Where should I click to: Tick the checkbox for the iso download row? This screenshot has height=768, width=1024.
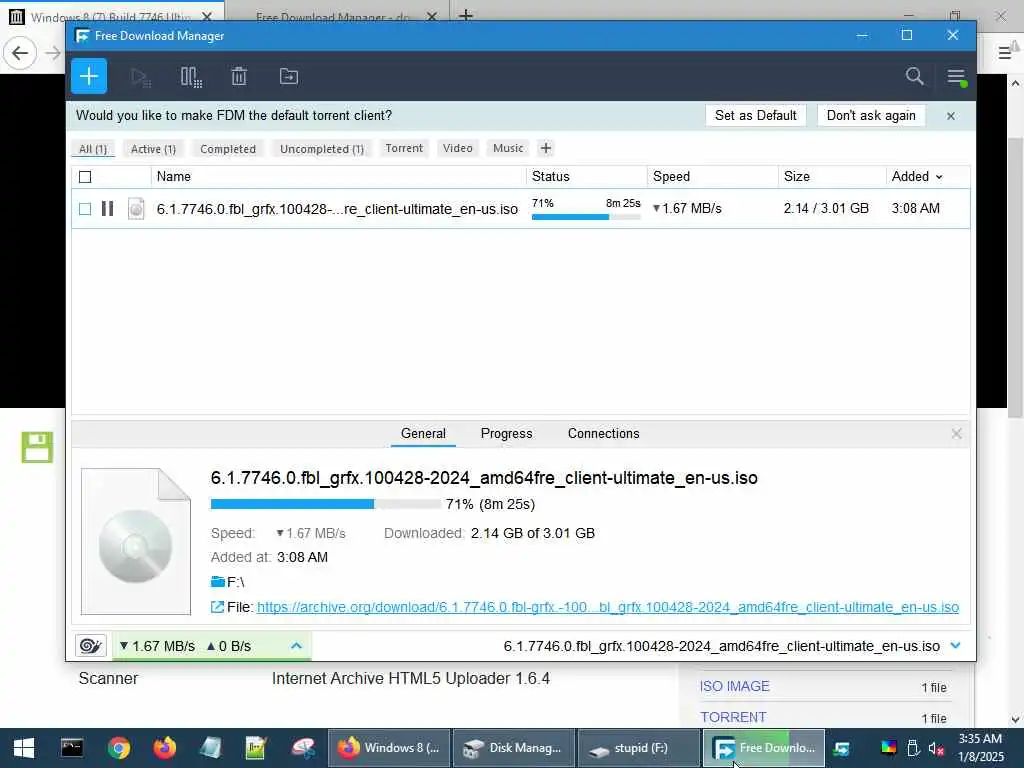pyautogui.click(x=85, y=209)
